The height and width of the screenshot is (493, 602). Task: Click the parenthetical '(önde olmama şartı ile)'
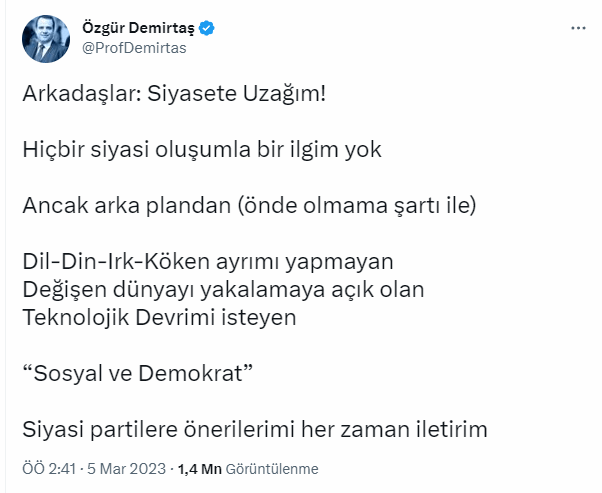368,206
